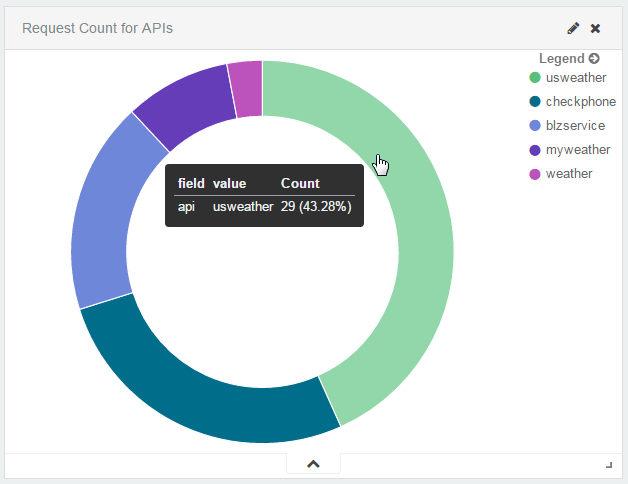
Task: Click the usweather green legend dot
Action: 535,78
